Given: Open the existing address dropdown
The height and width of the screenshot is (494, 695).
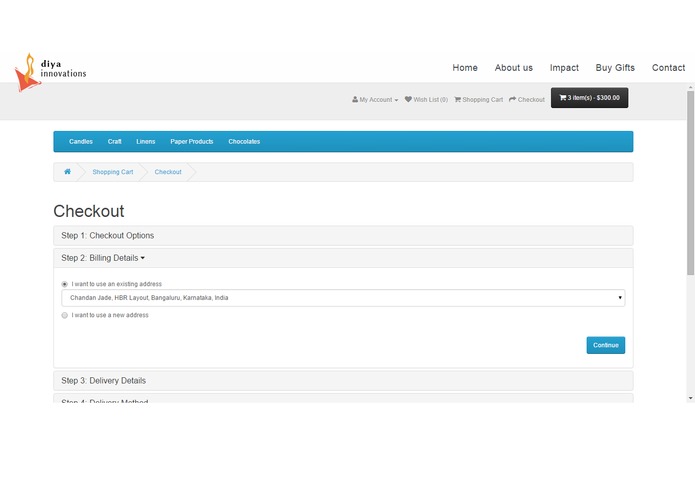Looking at the screenshot, I should point(343,298).
